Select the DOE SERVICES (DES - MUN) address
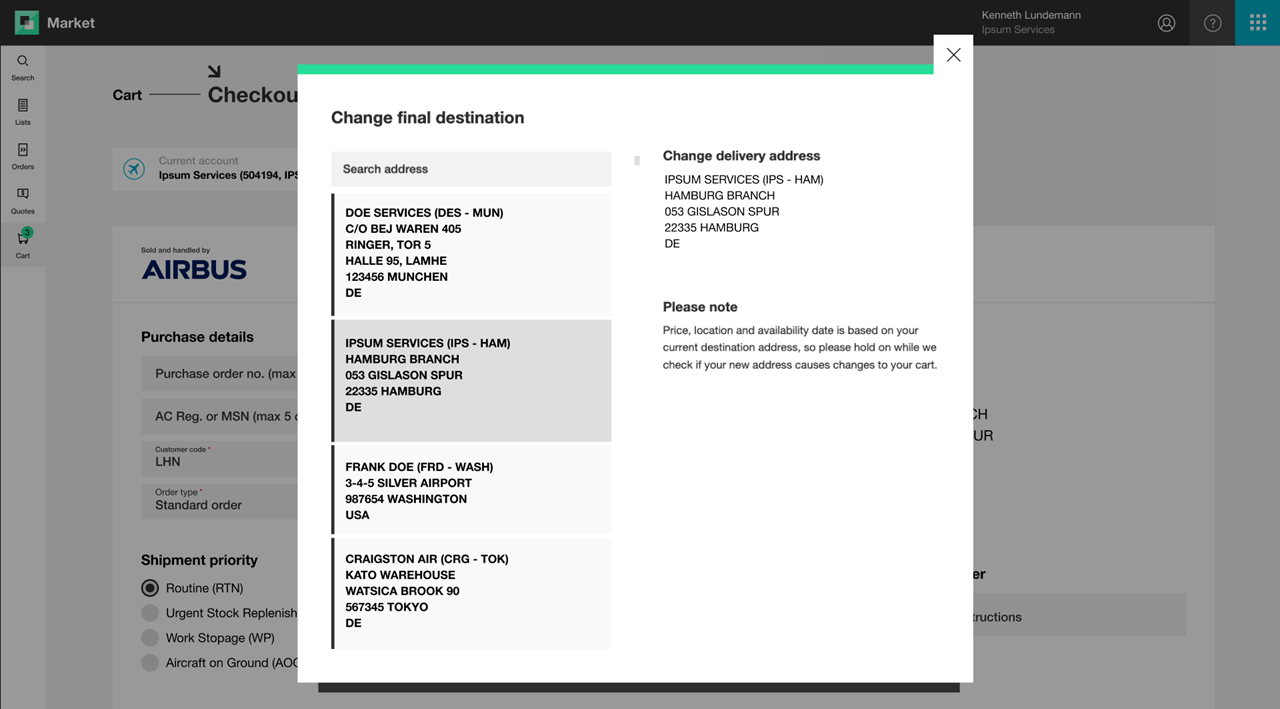Screen dimensions: 1280x709 tap(471, 254)
